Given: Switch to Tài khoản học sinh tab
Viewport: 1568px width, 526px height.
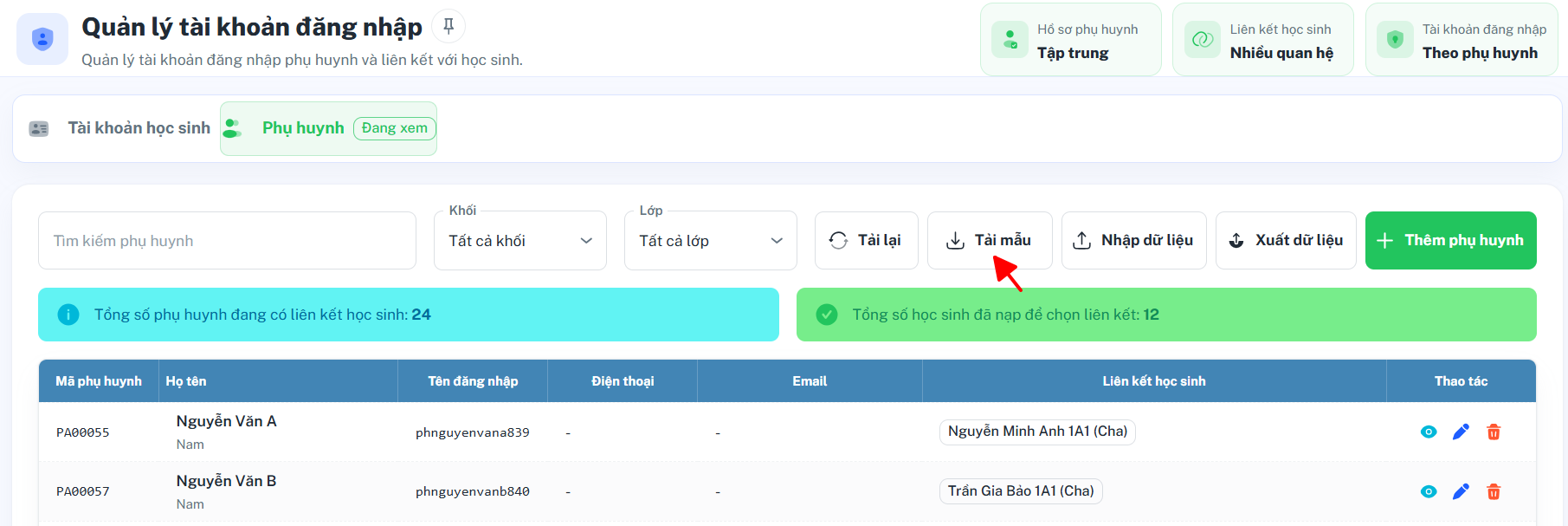Looking at the screenshot, I should point(119,128).
